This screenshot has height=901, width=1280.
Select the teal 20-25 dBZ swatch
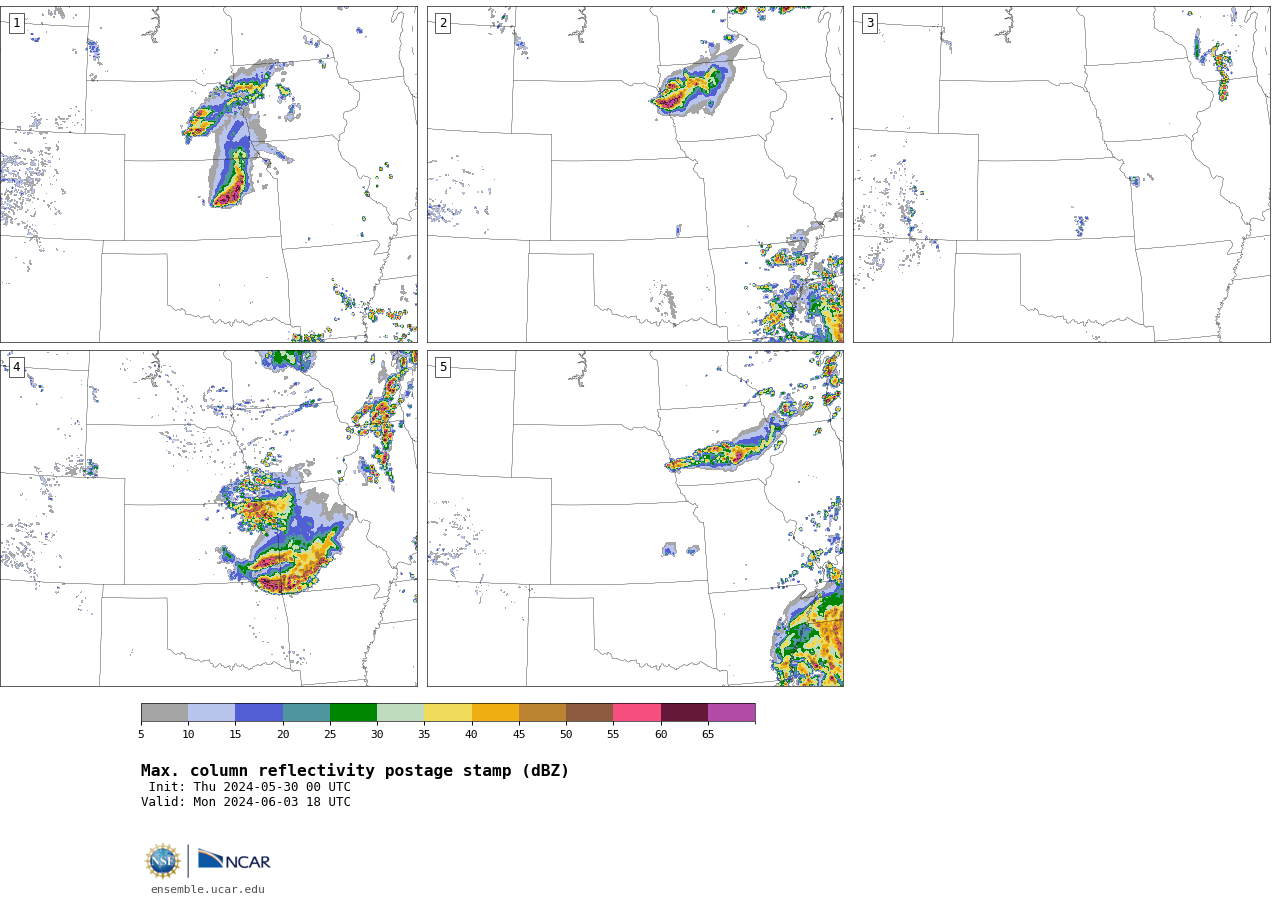(x=306, y=713)
